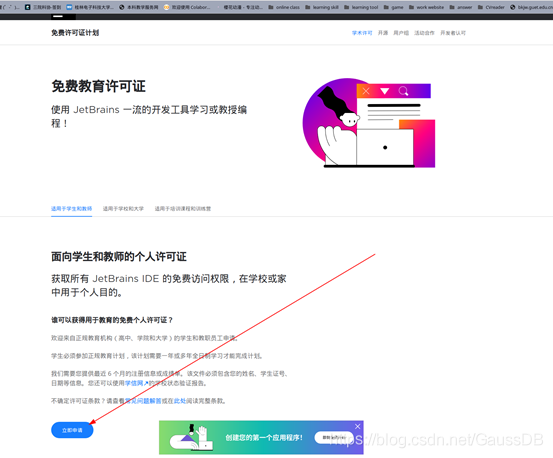Open the answer bookmark folder
This screenshot has height=458, width=553.
point(461,7)
